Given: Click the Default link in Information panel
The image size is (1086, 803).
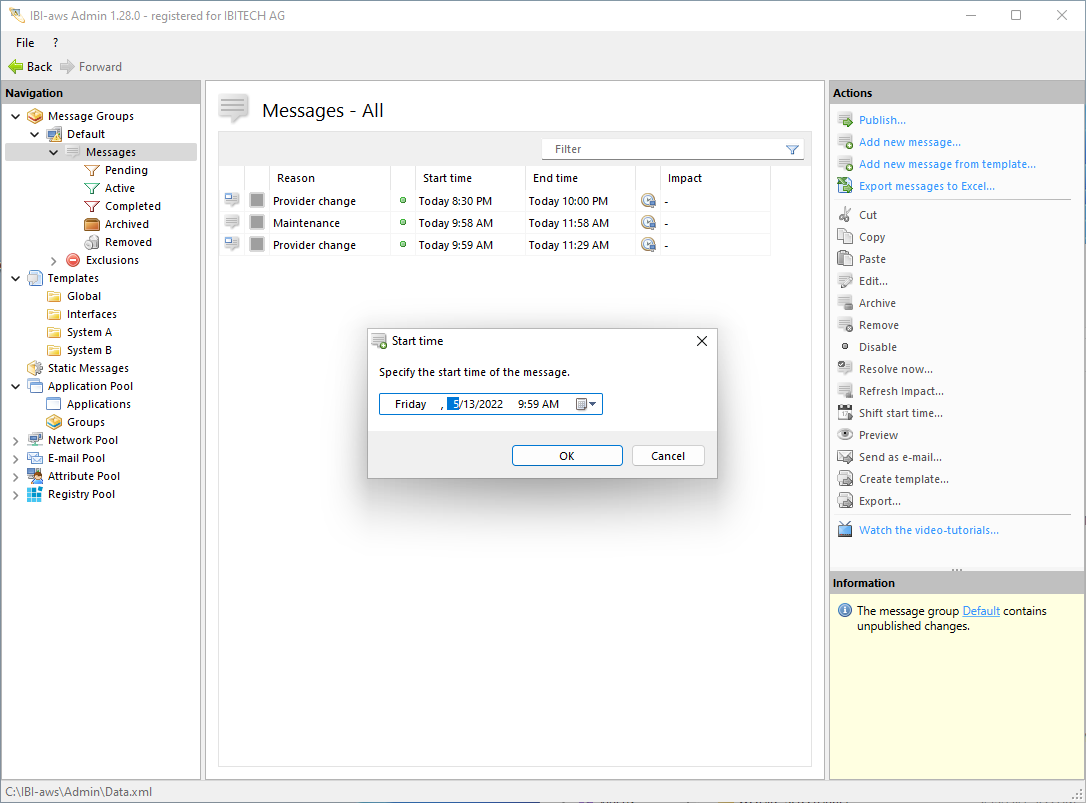Looking at the screenshot, I should 980,611.
